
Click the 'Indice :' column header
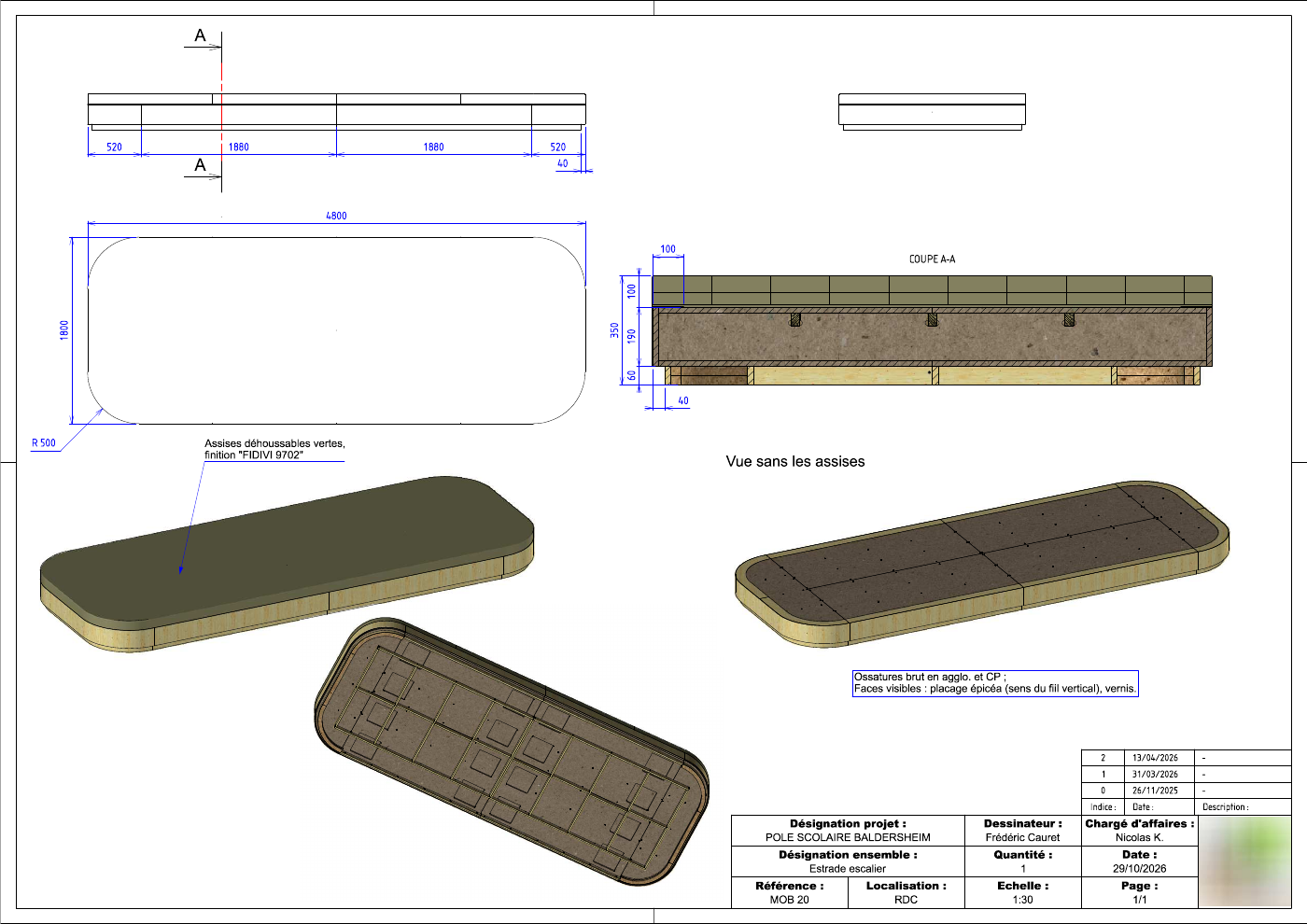tap(1103, 807)
